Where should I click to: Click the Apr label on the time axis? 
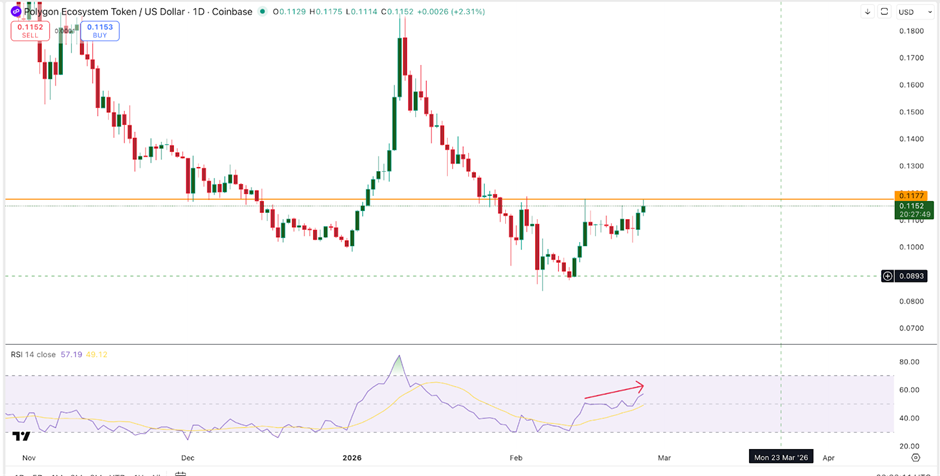pos(828,457)
